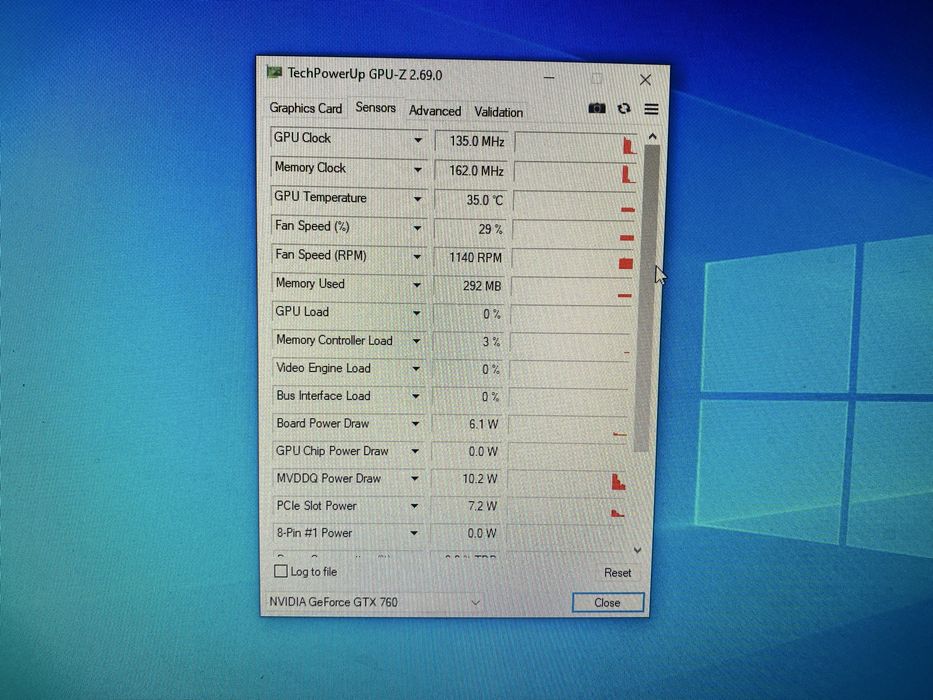The width and height of the screenshot is (933, 700).
Task: Open the Video Engine Load dropdown
Action: click(416, 369)
